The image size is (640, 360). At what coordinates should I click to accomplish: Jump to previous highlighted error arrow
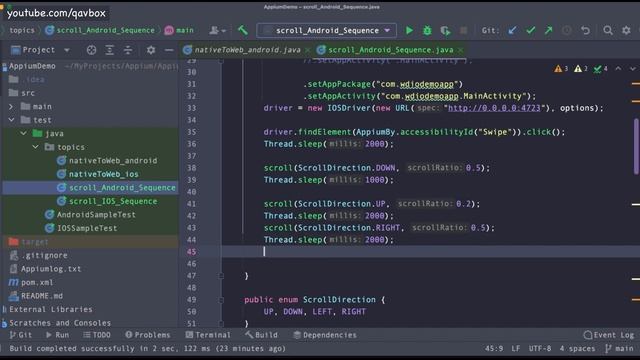pyautogui.click(x=618, y=69)
